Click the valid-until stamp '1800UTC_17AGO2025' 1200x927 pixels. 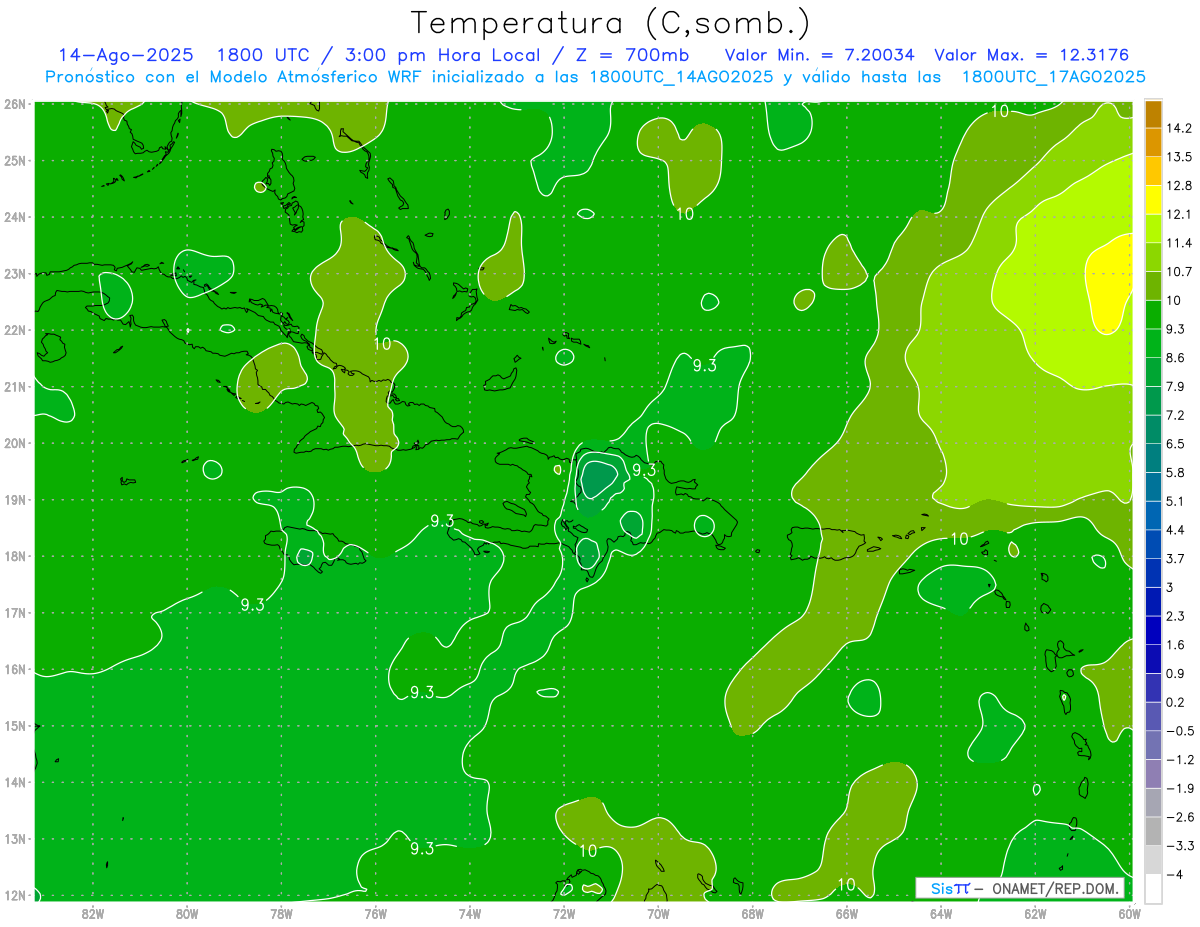pos(1053,77)
